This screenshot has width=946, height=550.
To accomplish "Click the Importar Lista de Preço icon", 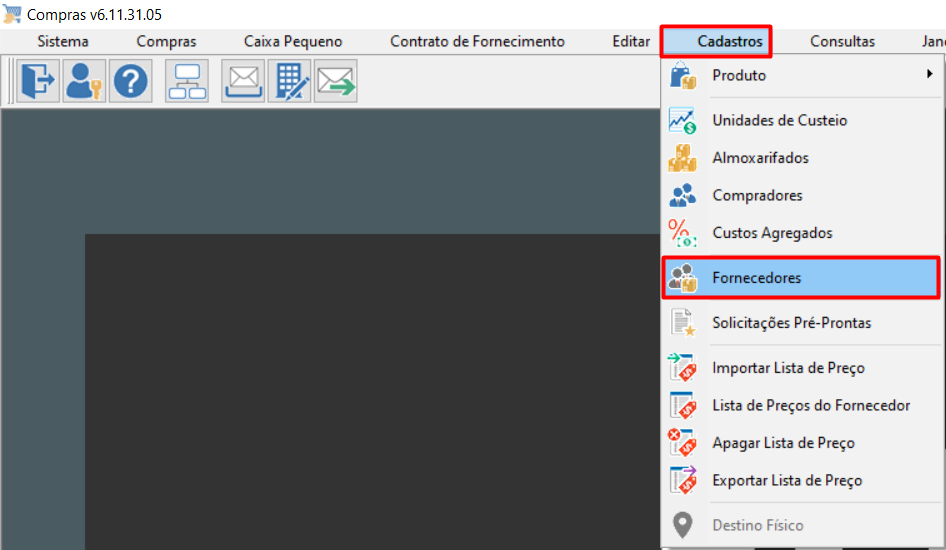I will click(682, 368).
